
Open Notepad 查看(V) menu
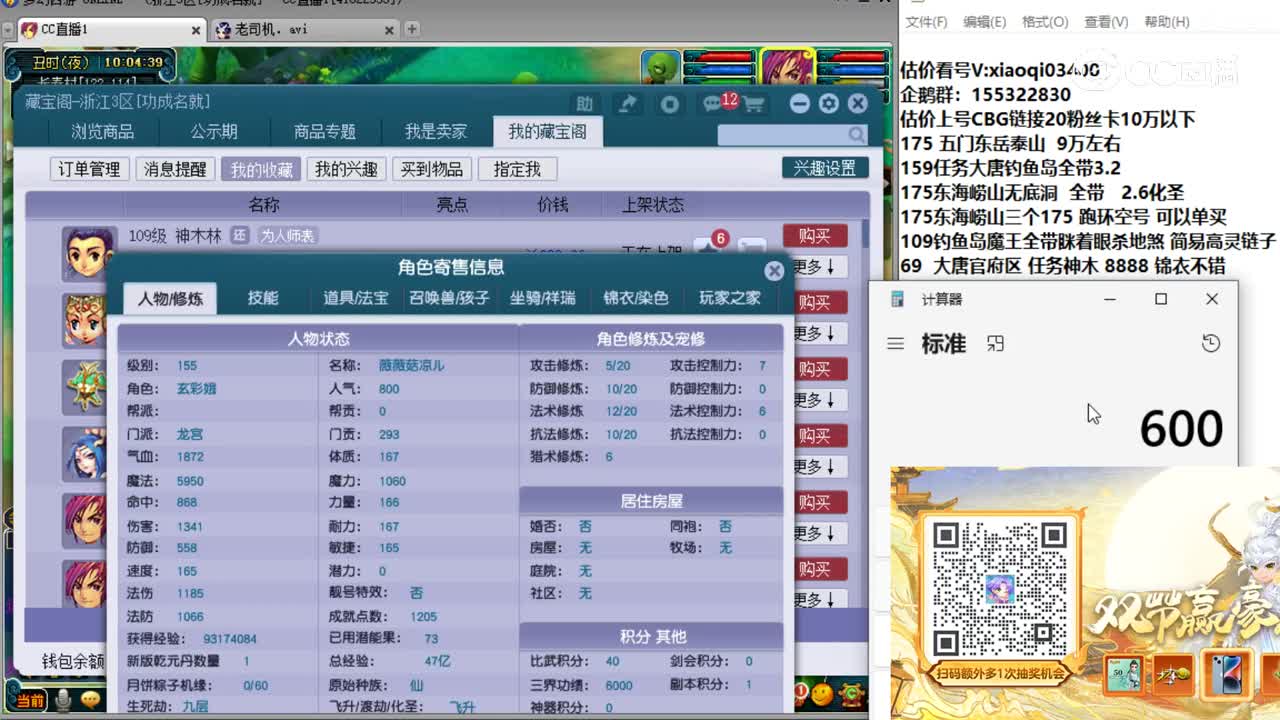1106,22
